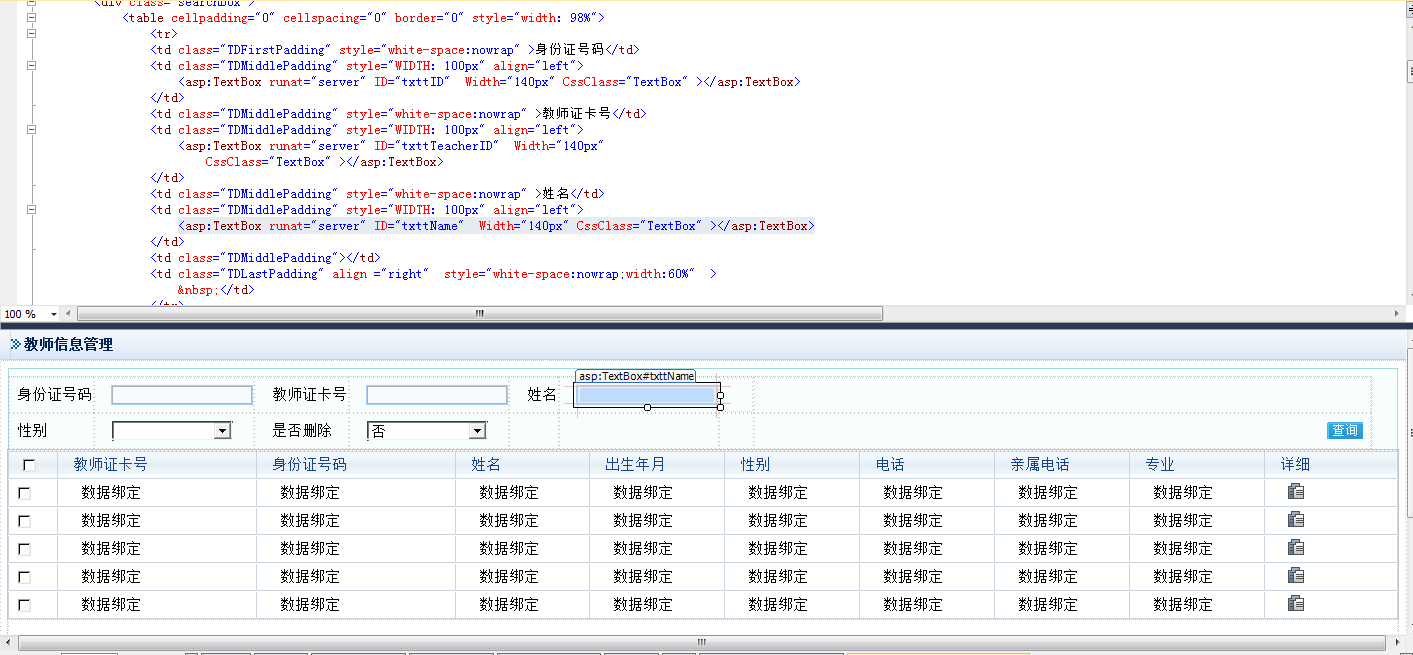Click 数据绑定 under 电话 in third row
This screenshot has width=1413, height=655.
pyautogui.click(x=913, y=549)
